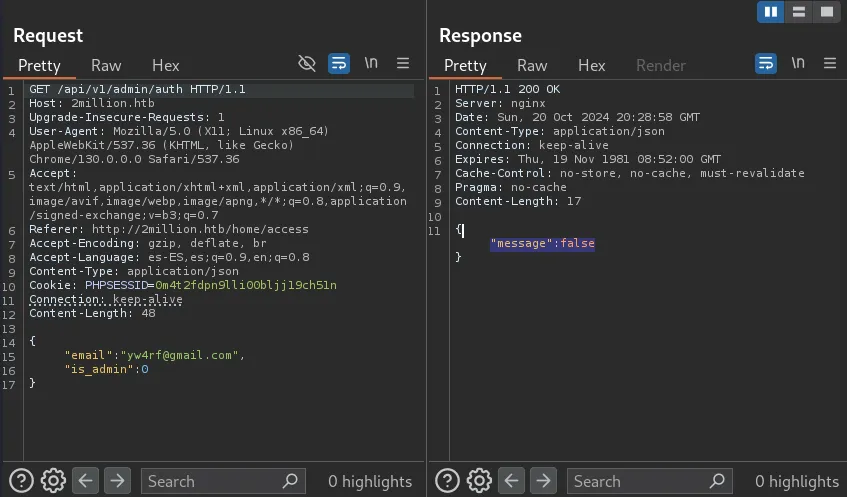Screen dimensions: 847x497
Task: Go to previous match in Request search
Action: [x=86, y=481]
